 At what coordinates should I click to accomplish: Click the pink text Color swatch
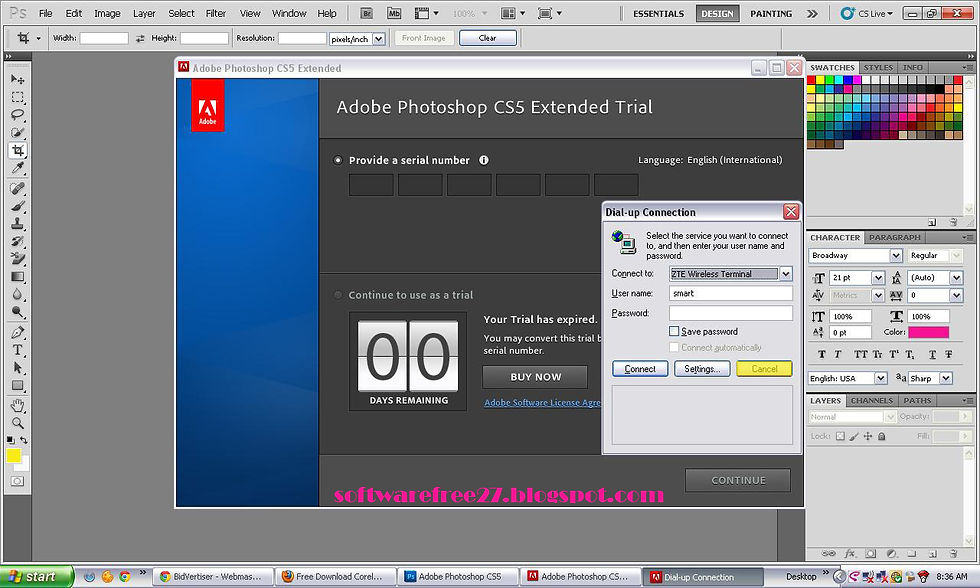click(x=929, y=332)
